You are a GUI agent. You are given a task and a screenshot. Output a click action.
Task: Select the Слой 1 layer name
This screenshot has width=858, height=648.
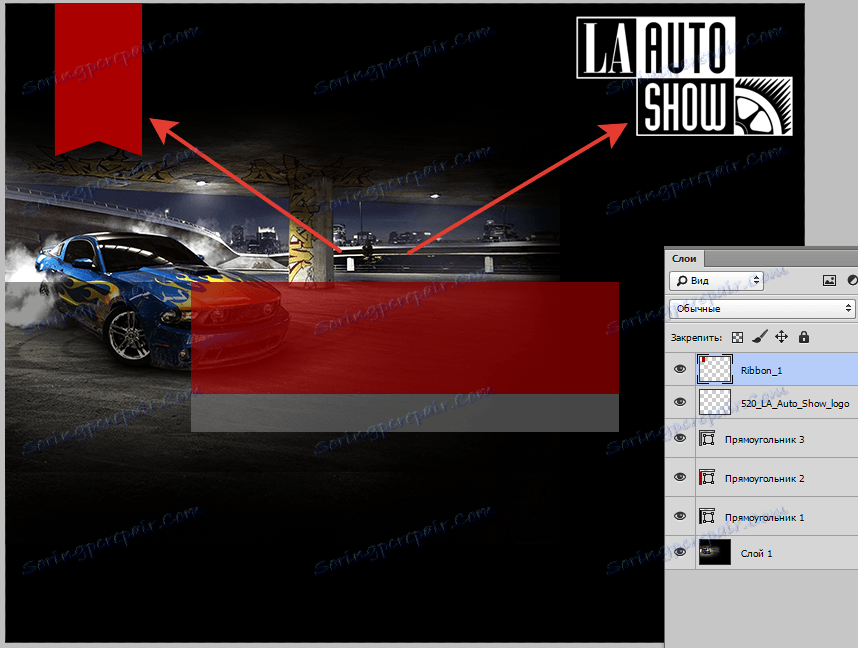coord(756,553)
